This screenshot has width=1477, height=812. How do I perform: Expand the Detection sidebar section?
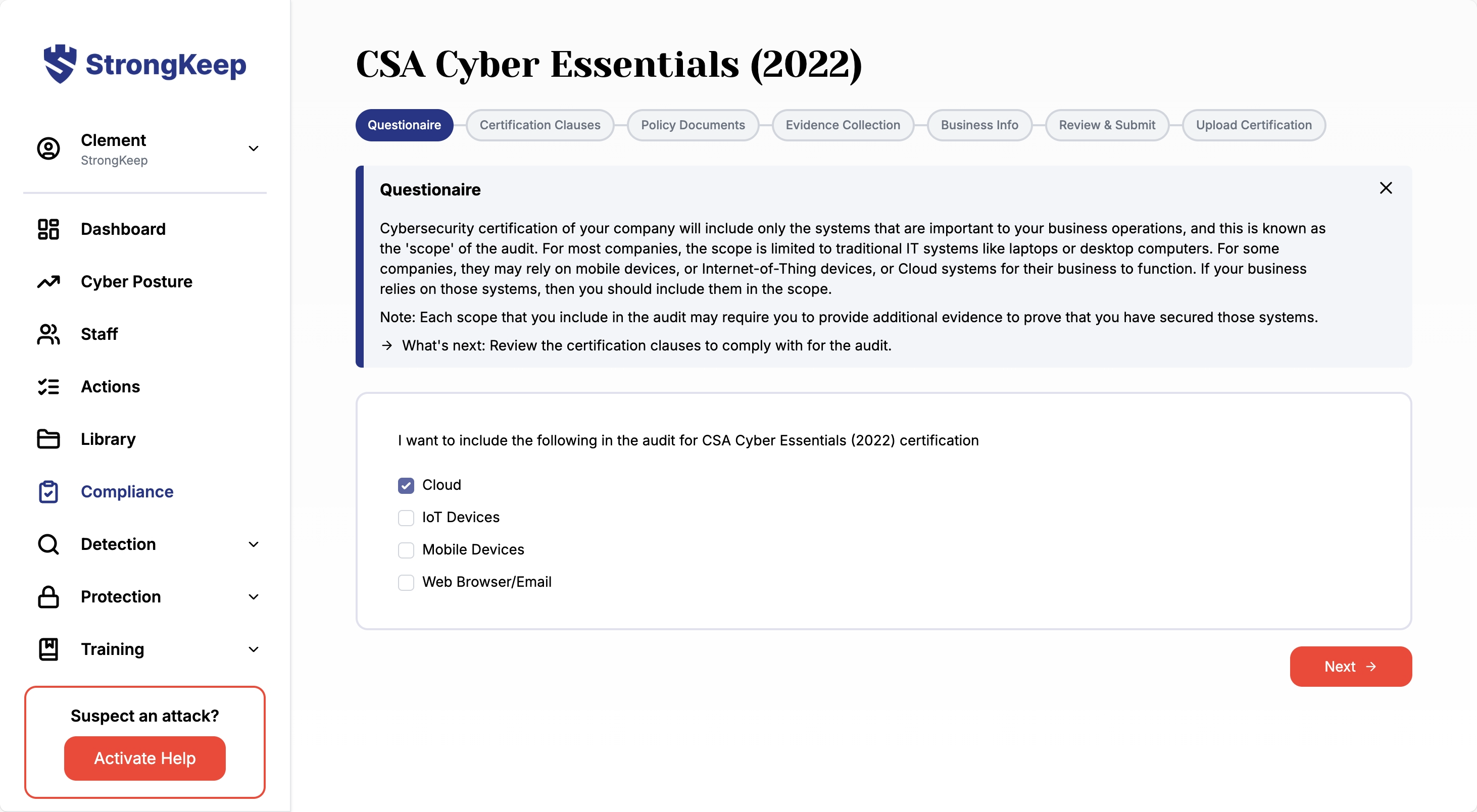pyautogui.click(x=254, y=544)
